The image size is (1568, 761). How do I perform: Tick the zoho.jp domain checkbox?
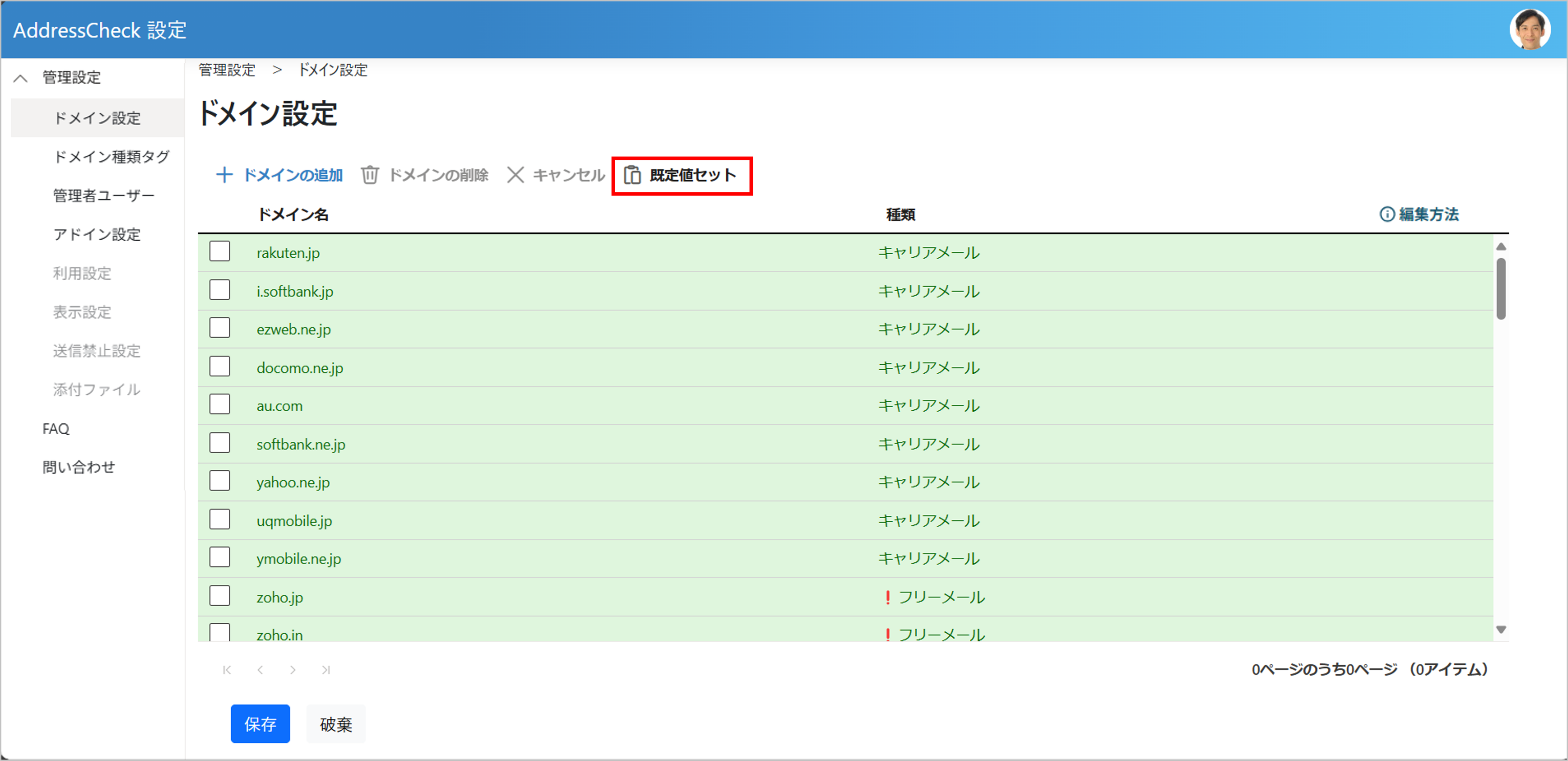coord(220,596)
